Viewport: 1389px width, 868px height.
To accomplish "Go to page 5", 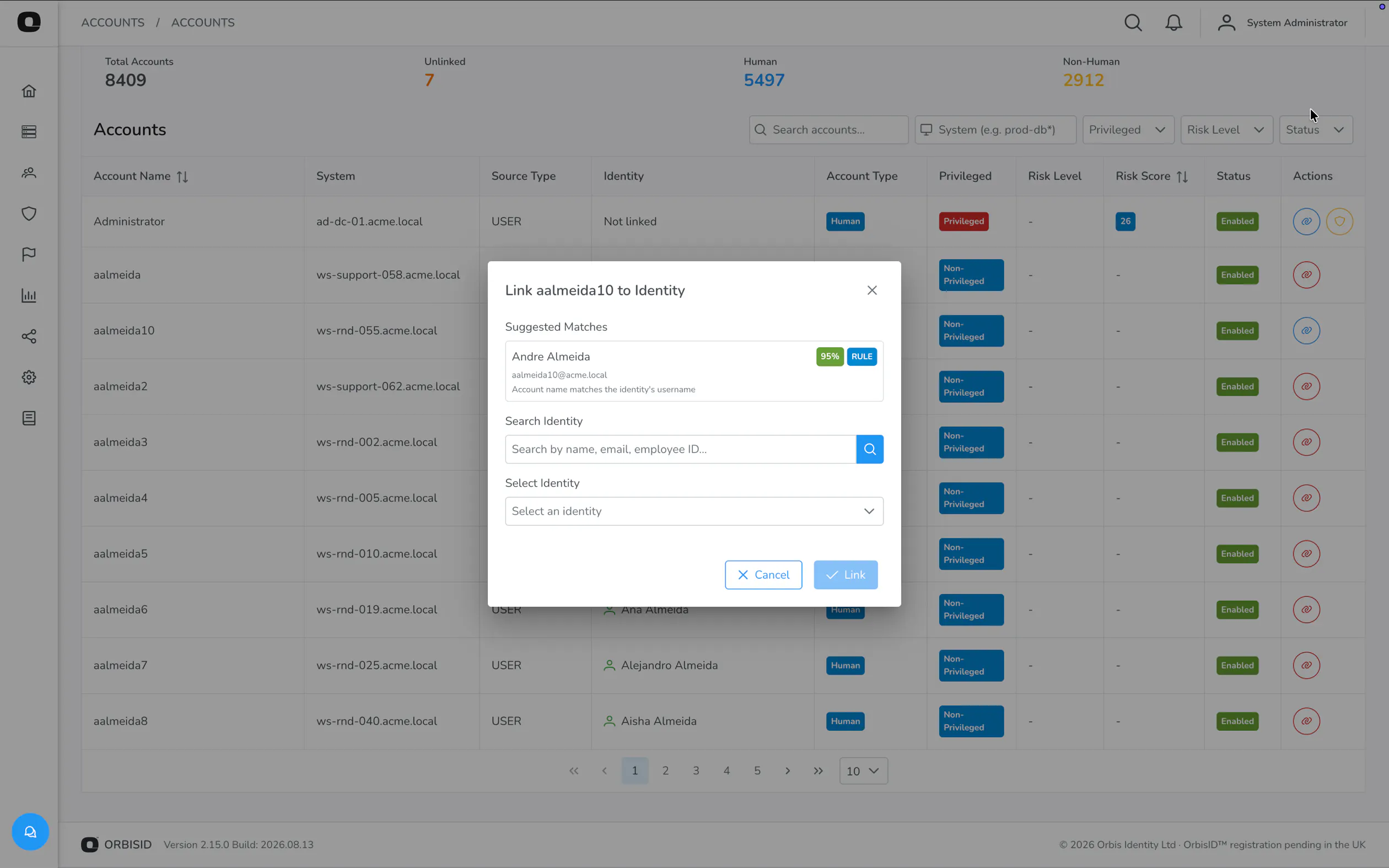I will (757, 771).
